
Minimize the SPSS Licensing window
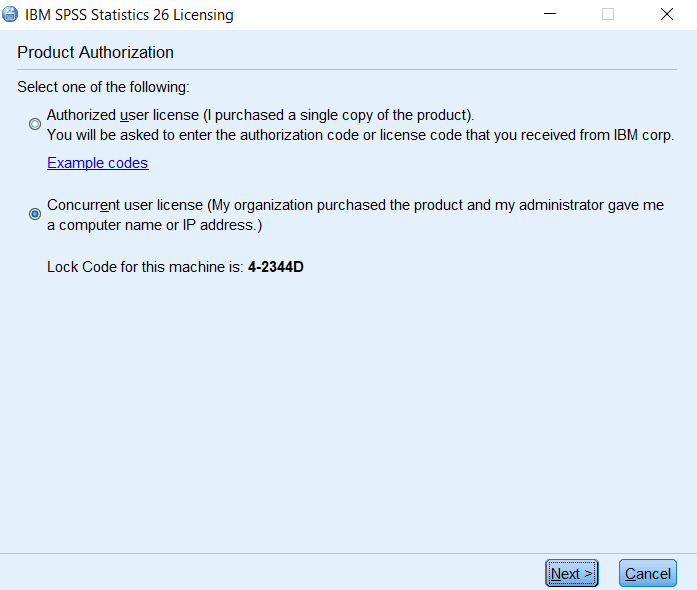(550, 14)
